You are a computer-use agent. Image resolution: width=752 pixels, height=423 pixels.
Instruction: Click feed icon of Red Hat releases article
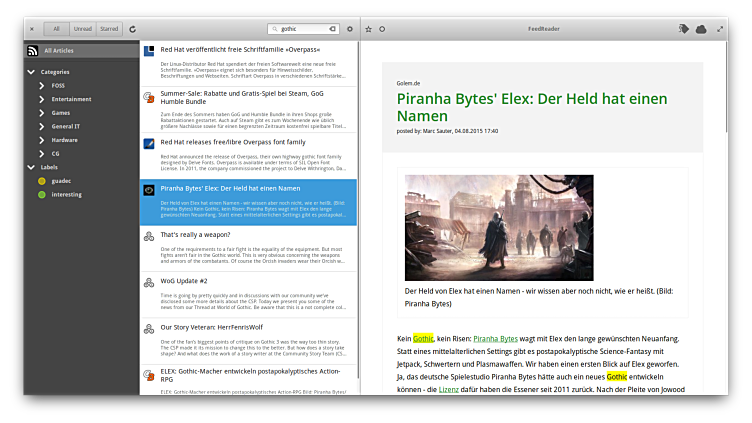pos(149,143)
